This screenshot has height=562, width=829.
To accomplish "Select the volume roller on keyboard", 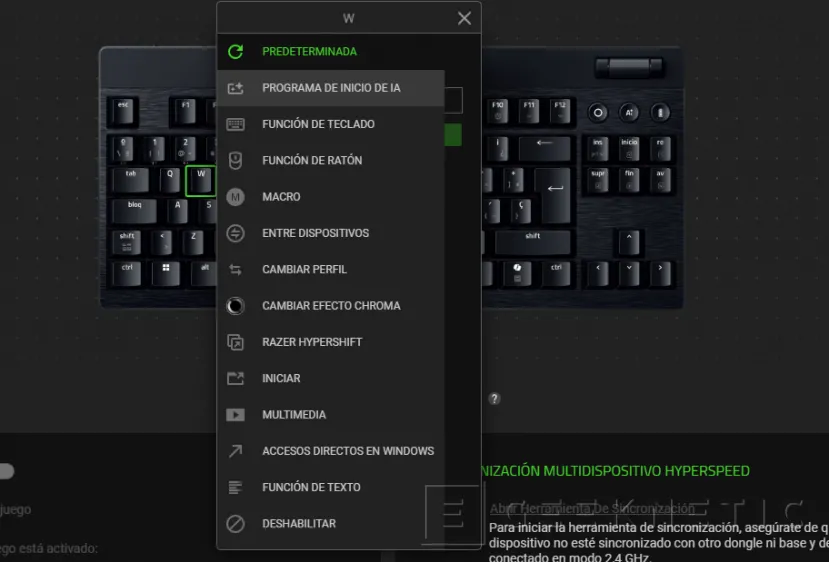I will point(629,68).
